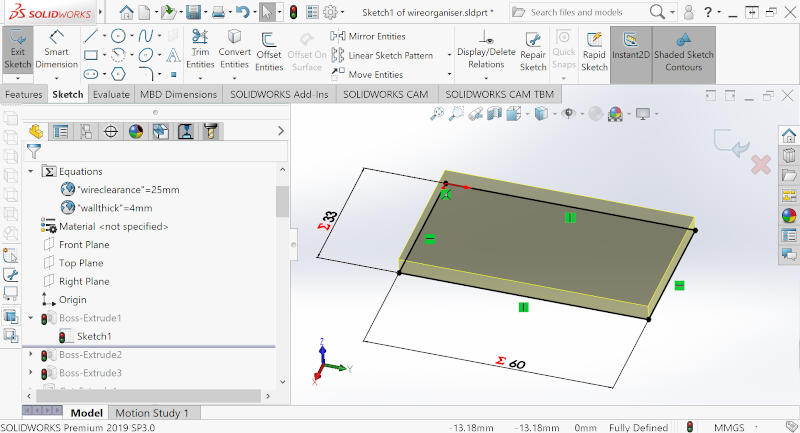Open the FeatureManager design tree tab

(x=36, y=132)
